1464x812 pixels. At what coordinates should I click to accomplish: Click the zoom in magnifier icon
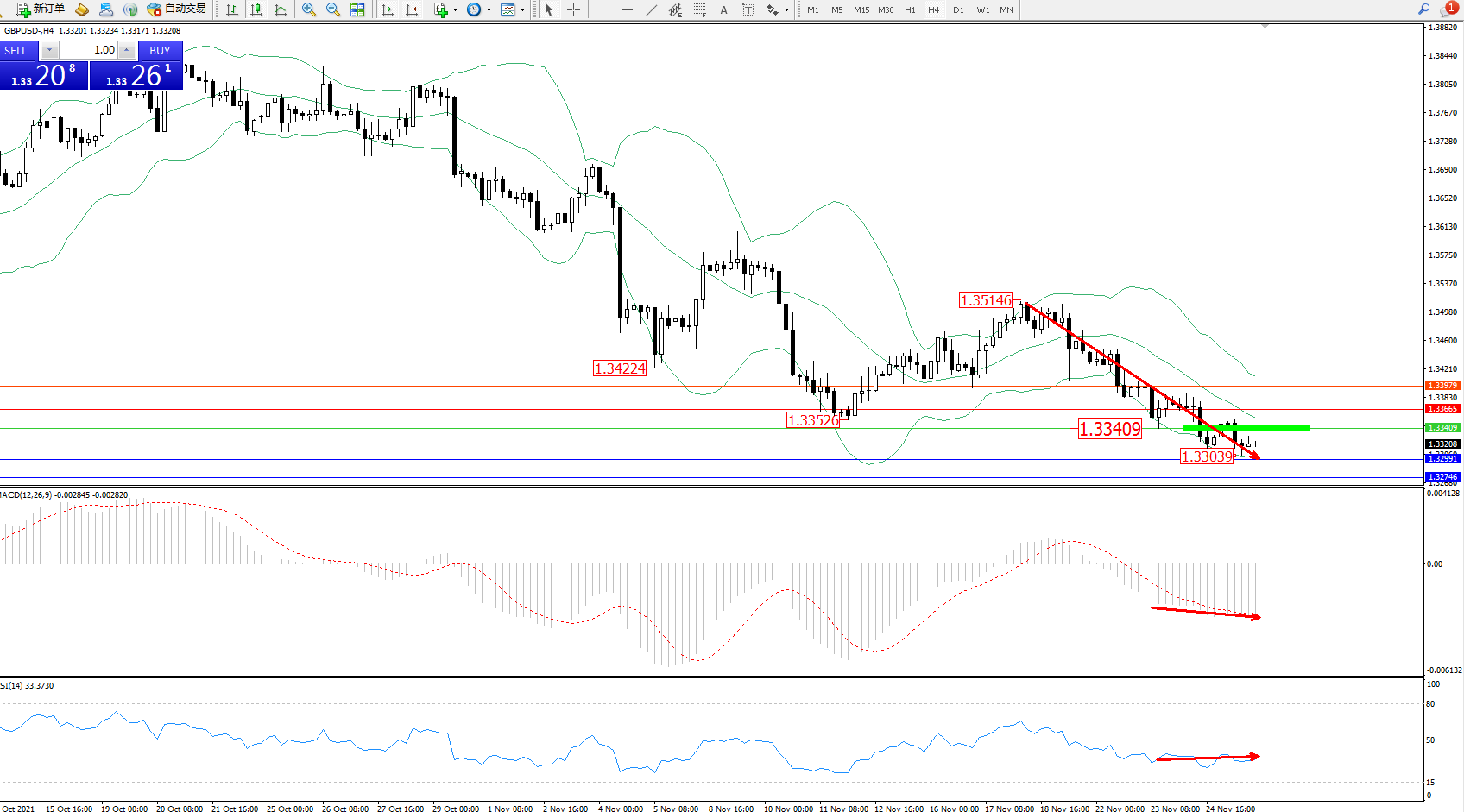tap(308, 9)
